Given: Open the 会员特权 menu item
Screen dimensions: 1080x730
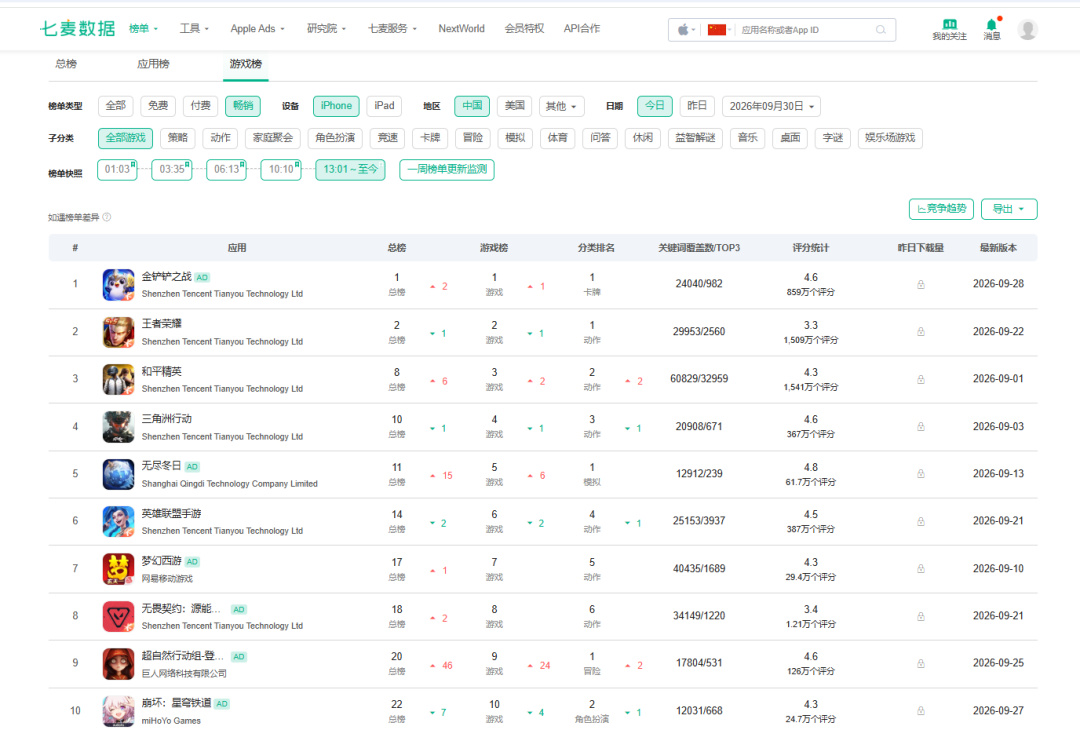Looking at the screenshot, I should click(x=524, y=28).
